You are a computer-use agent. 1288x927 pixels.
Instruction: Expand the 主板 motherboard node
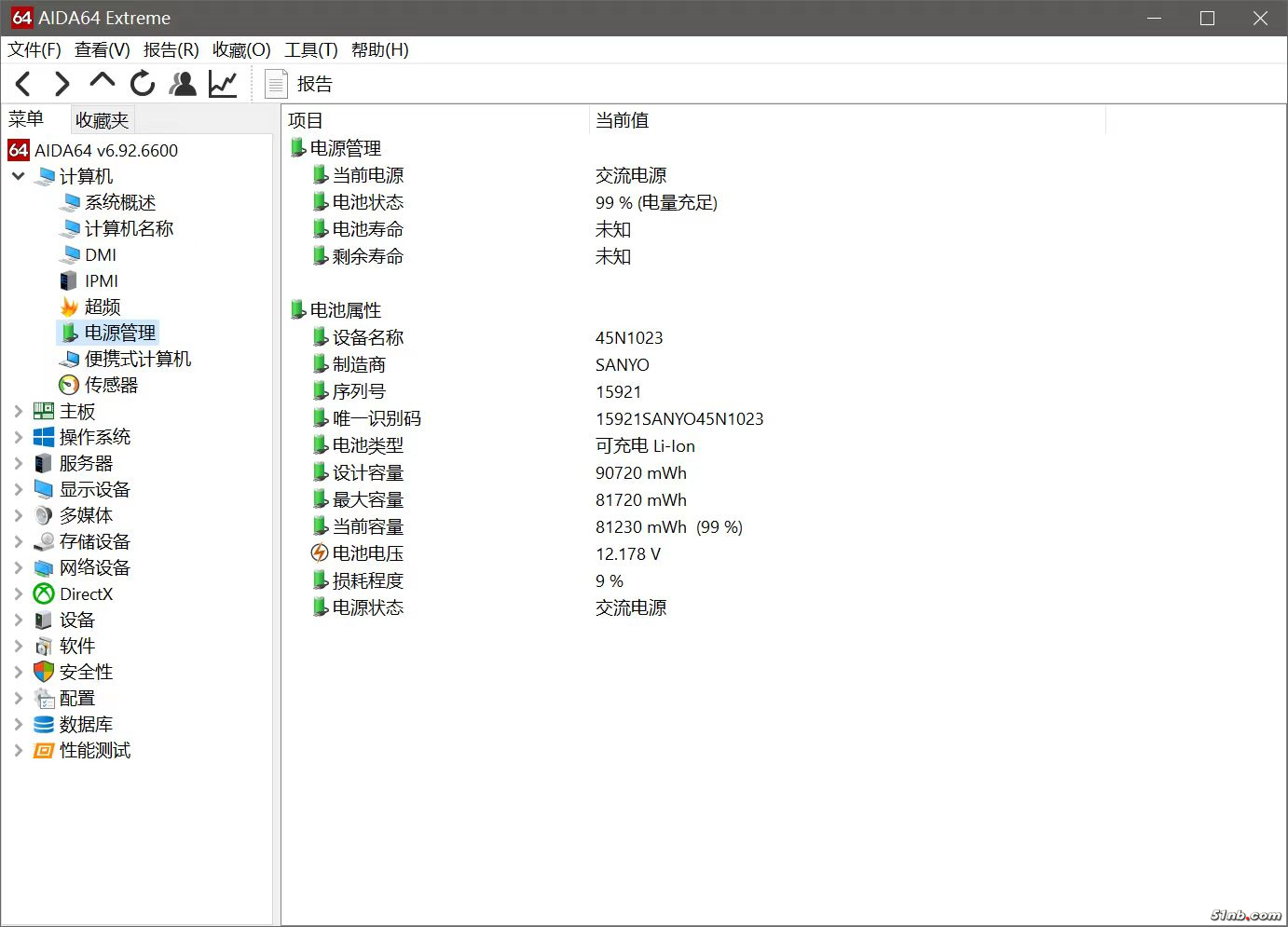point(18,411)
